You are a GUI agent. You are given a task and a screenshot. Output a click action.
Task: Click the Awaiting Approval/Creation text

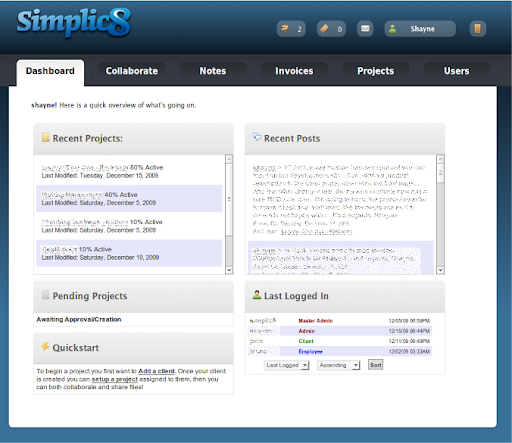click(x=79, y=319)
